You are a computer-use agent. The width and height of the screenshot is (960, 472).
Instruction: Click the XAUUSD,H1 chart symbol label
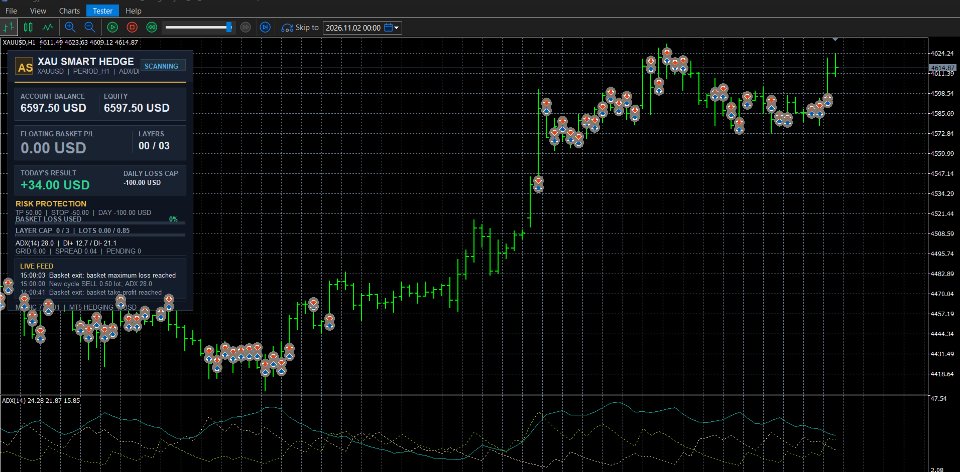[x=18, y=42]
